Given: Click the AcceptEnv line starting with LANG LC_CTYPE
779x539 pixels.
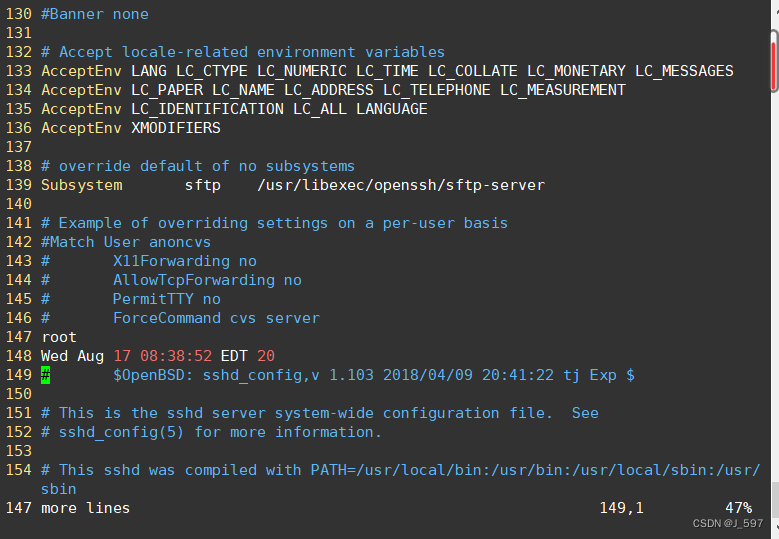Looking at the screenshot, I should (x=387, y=71).
